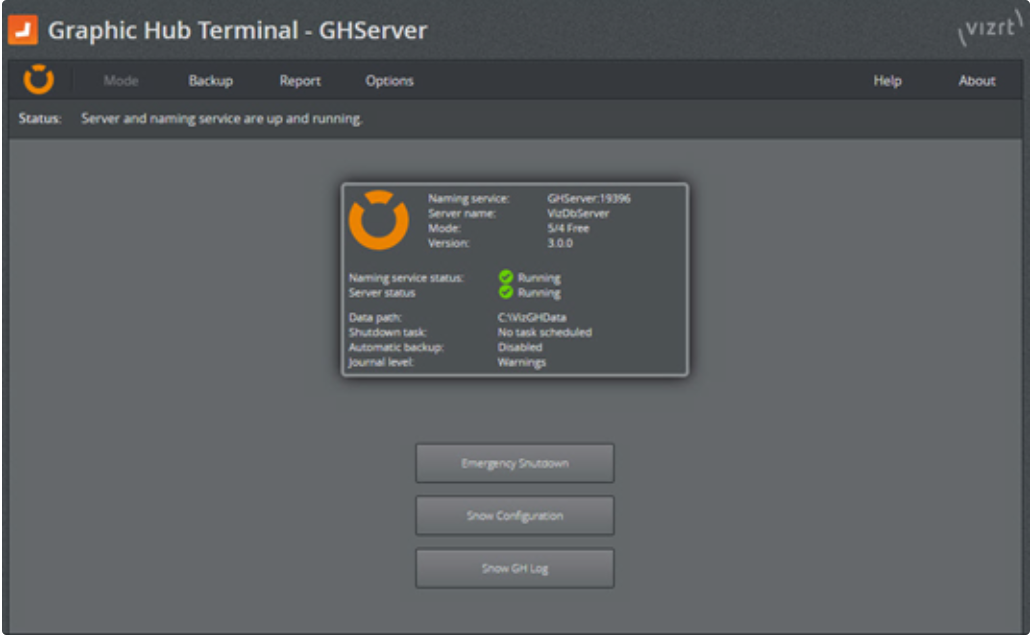Open the Report menu
The image size is (1031, 635).
point(300,81)
